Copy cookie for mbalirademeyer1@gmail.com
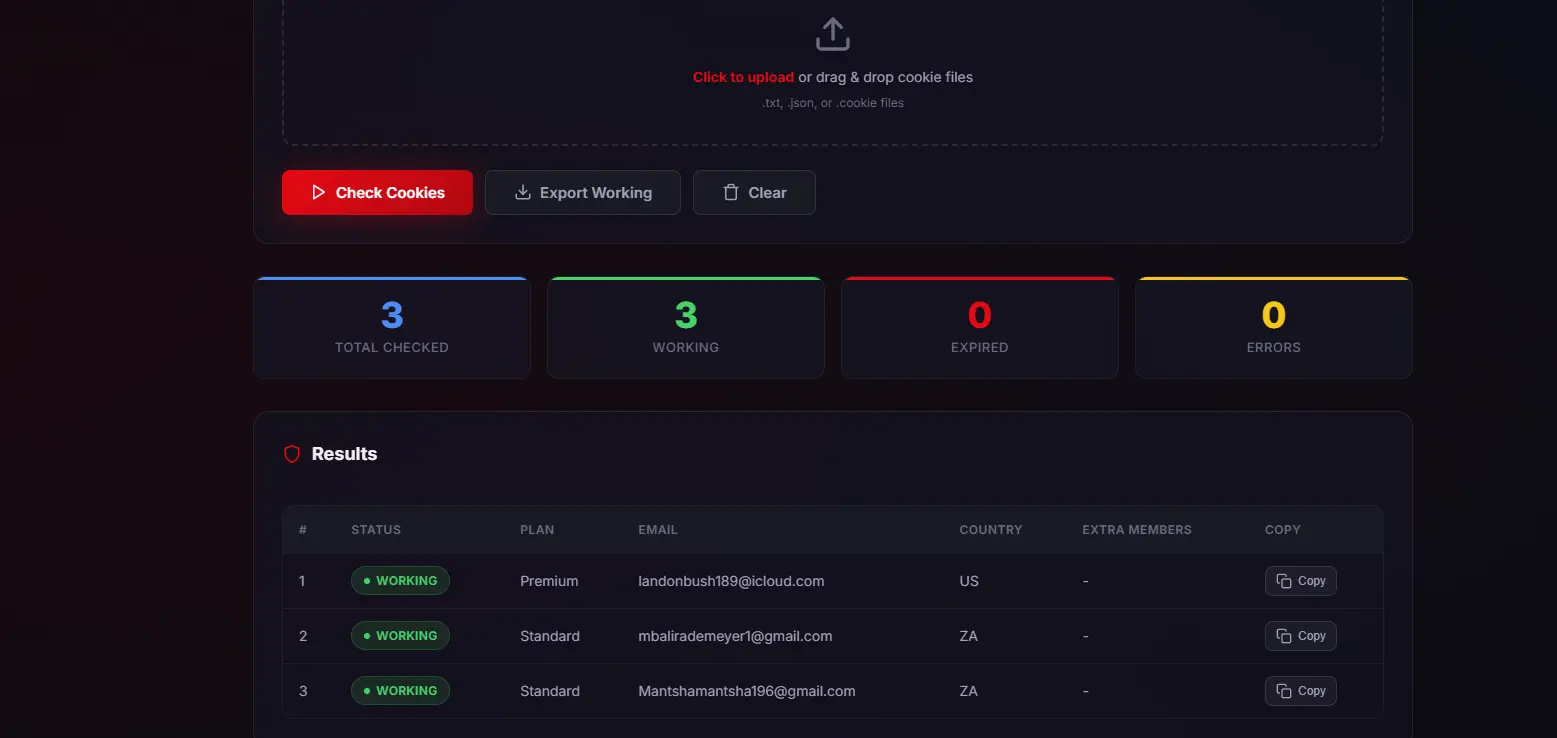 tap(1300, 636)
